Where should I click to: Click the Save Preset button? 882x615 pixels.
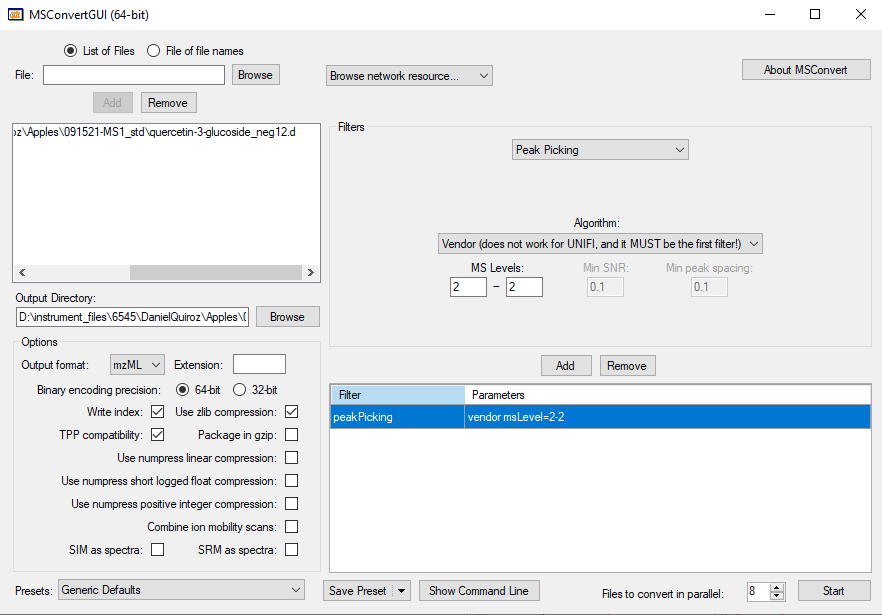coord(358,591)
